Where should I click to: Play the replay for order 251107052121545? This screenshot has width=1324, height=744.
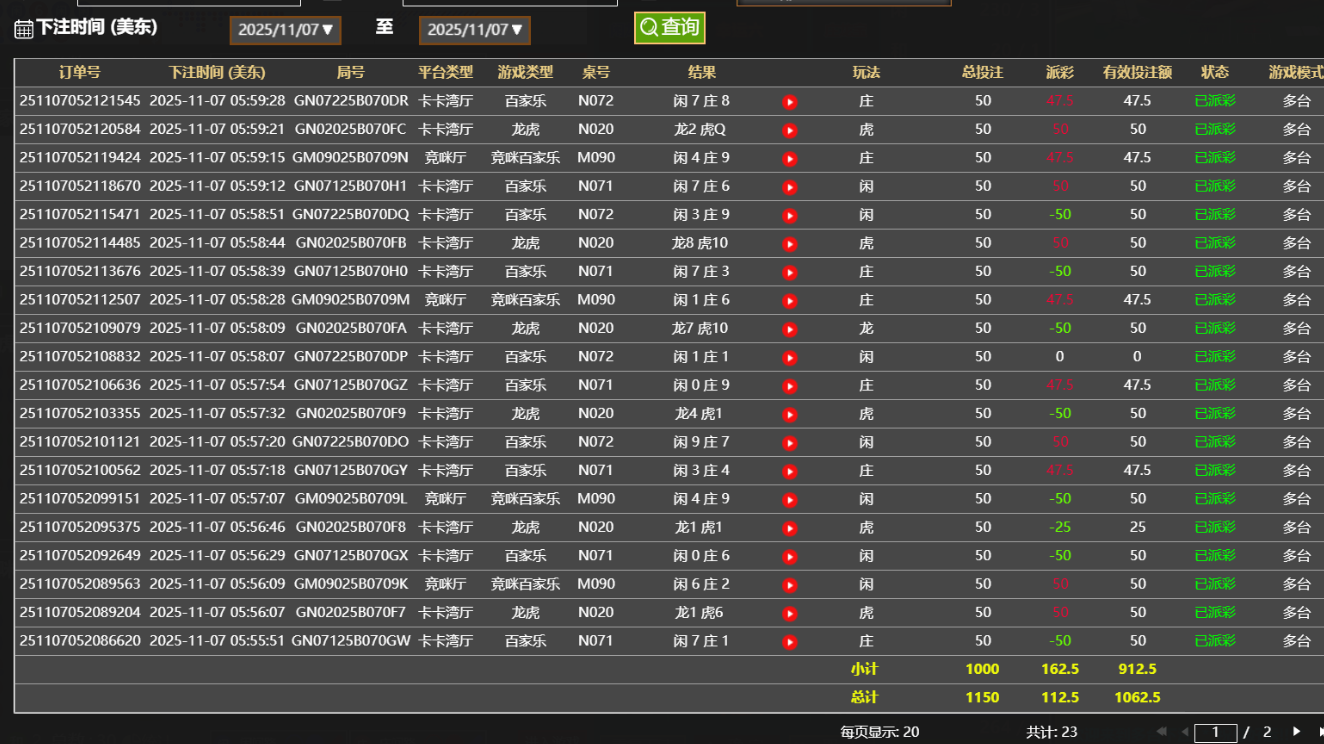coord(789,100)
